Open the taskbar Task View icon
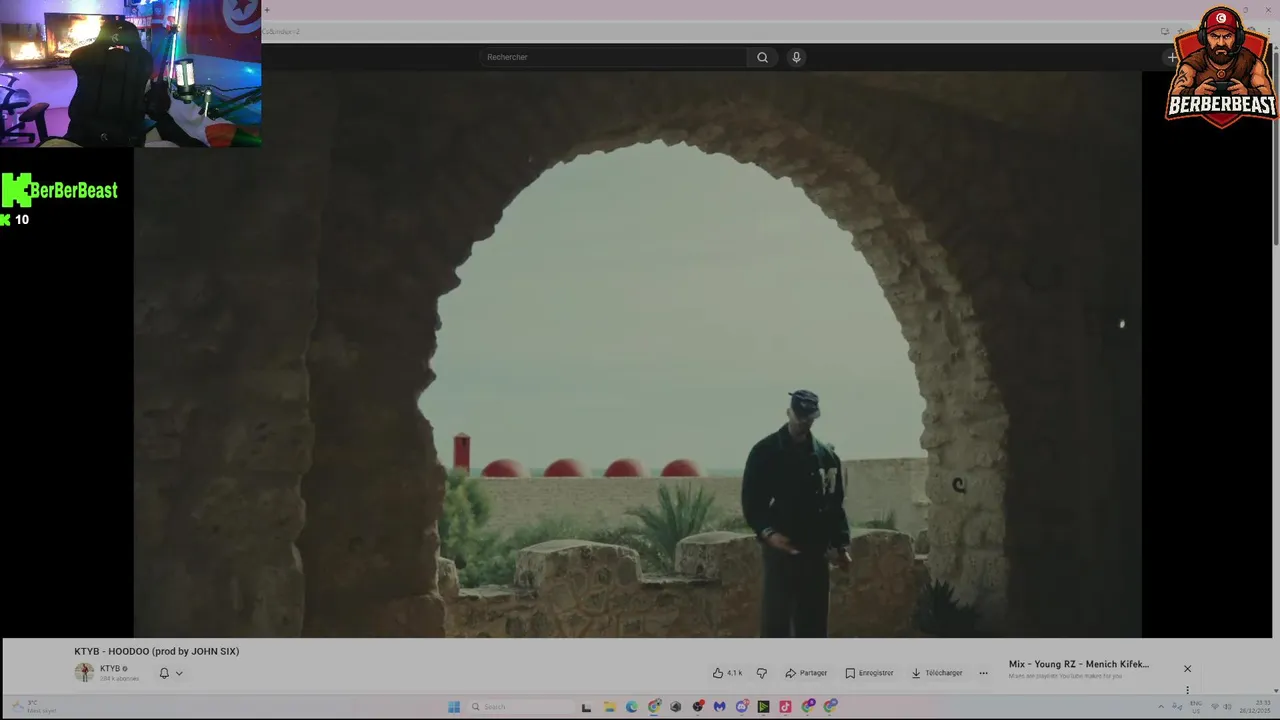 586,707
